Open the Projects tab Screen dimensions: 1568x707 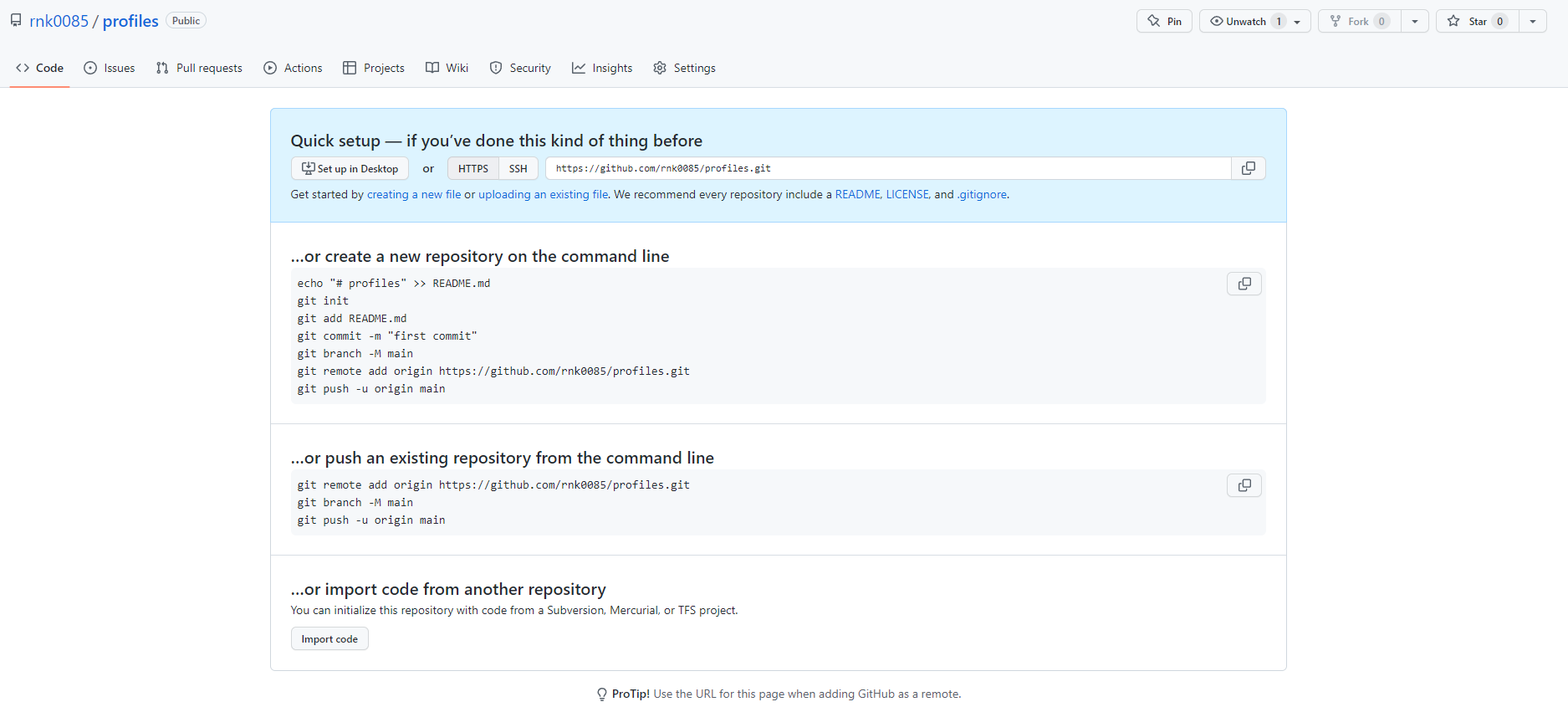coord(374,68)
